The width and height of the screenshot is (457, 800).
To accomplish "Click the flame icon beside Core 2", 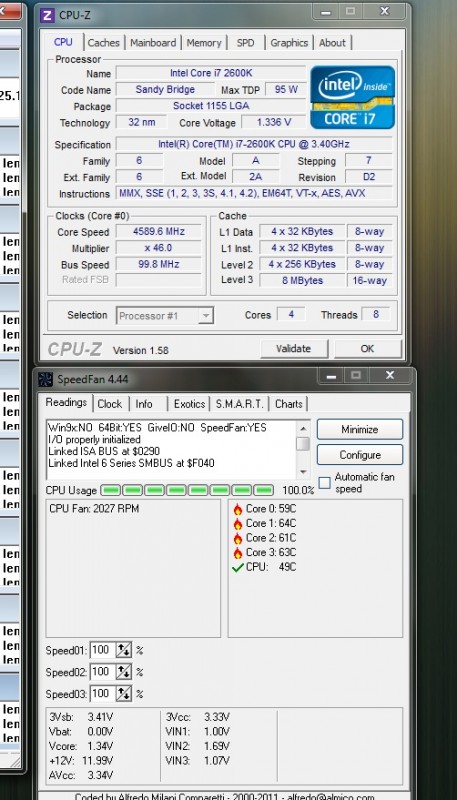I will tap(238, 538).
